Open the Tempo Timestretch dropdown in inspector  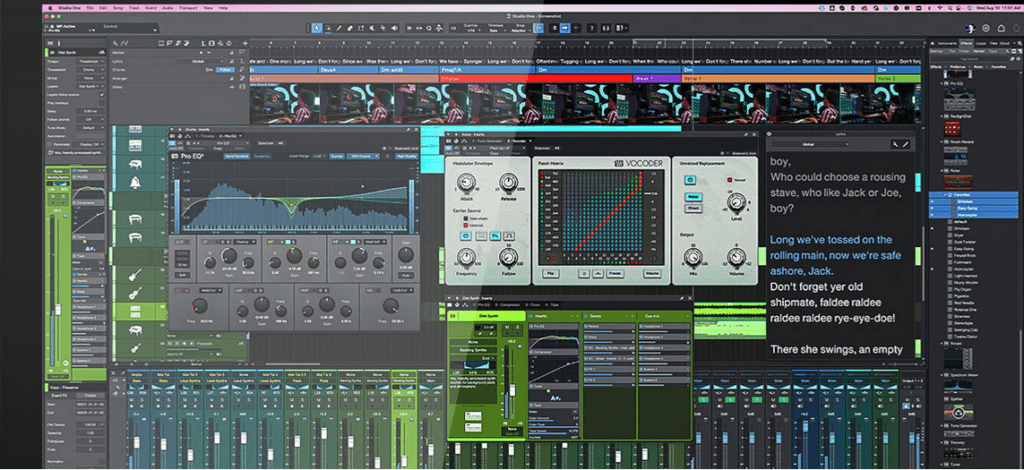click(x=90, y=61)
